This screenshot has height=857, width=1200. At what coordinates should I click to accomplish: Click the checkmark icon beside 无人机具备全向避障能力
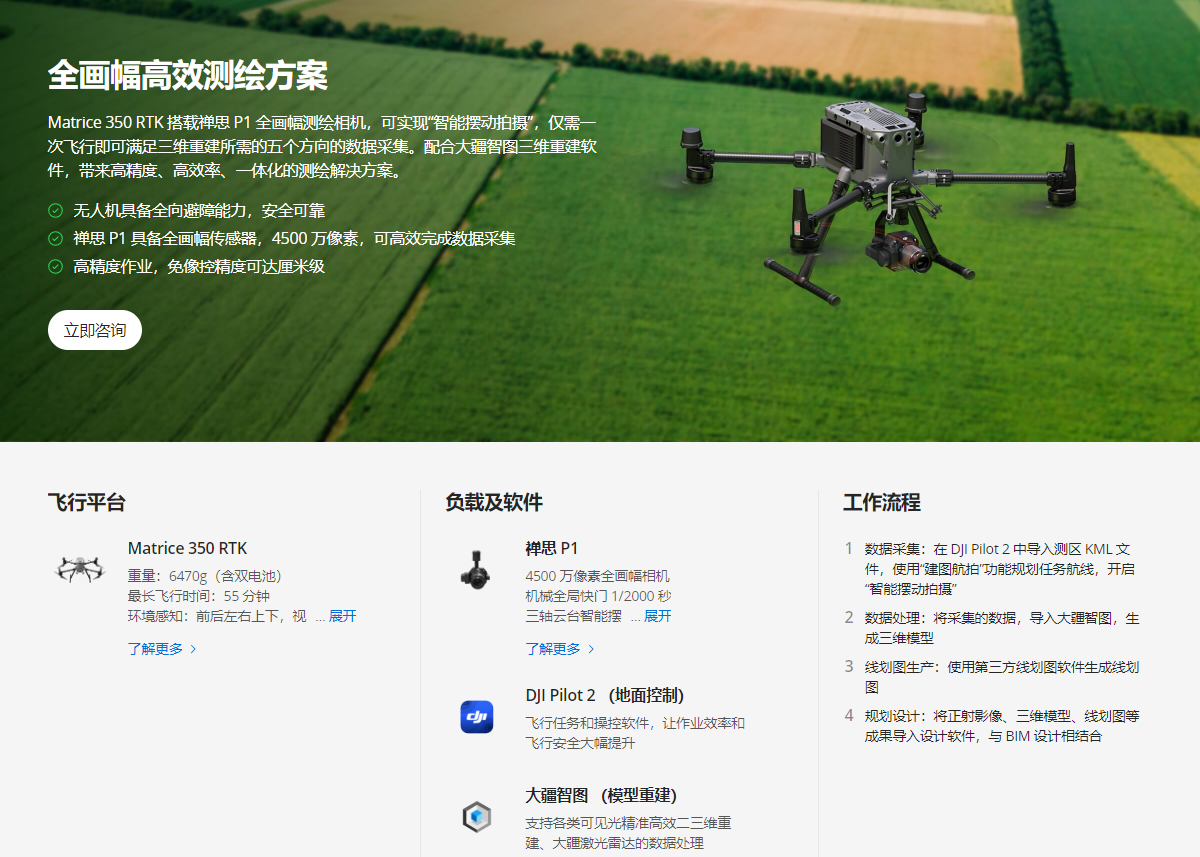[x=56, y=211]
